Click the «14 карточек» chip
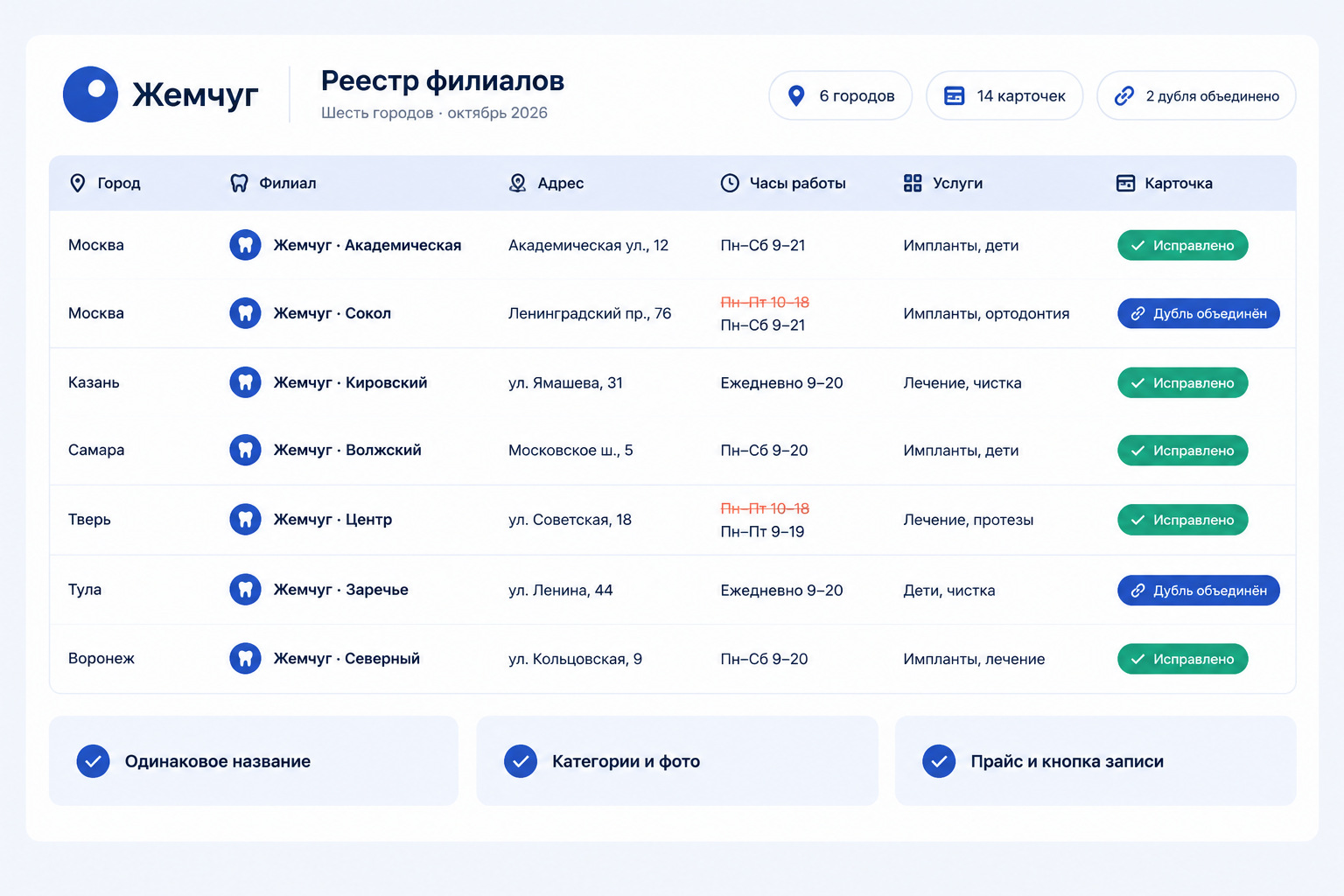The width and height of the screenshot is (1344, 896). [x=1004, y=95]
